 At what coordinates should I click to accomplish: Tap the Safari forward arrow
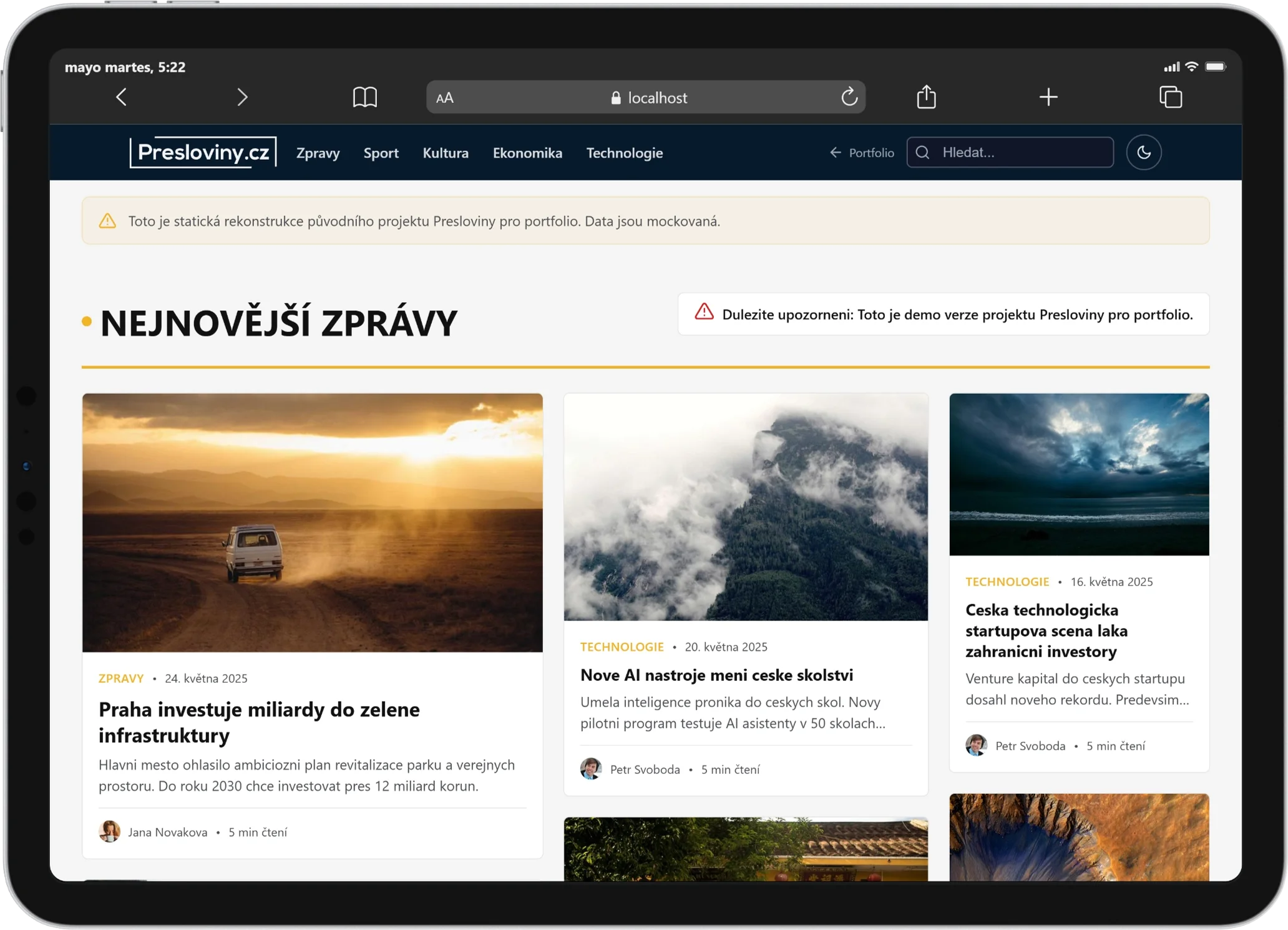(x=242, y=97)
